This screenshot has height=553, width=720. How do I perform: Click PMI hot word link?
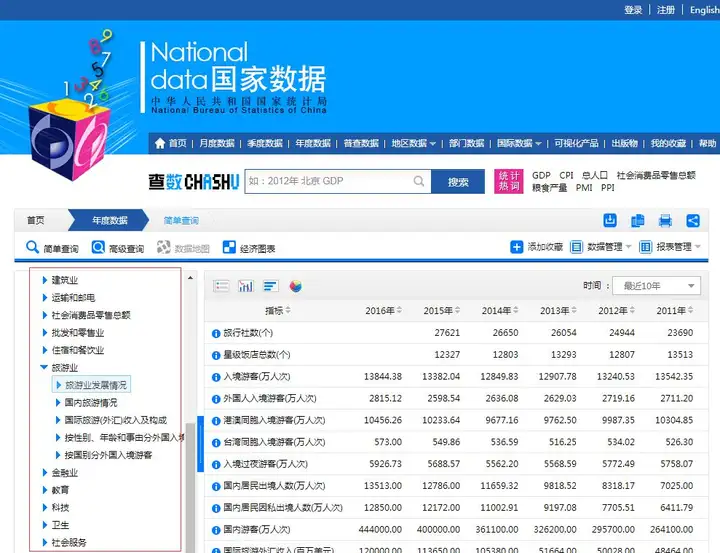[x=584, y=187]
